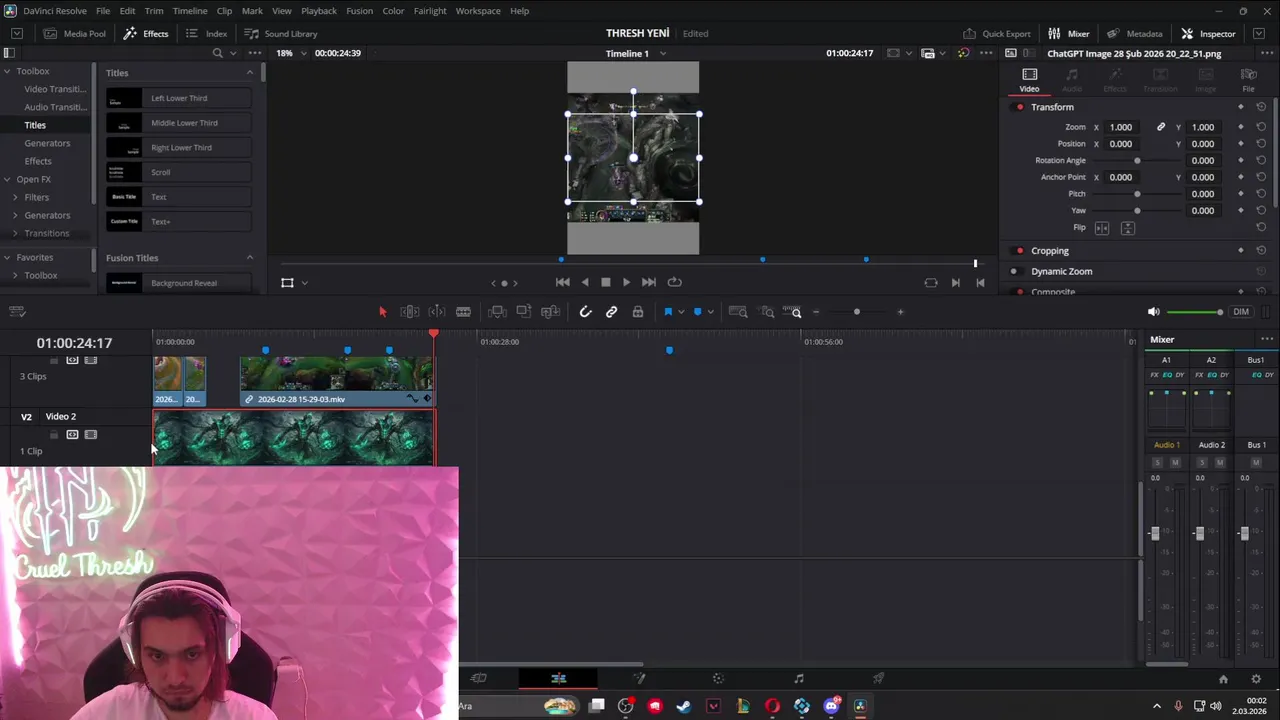Toggle the Transform section enable switch

click(x=1020, y=107)
